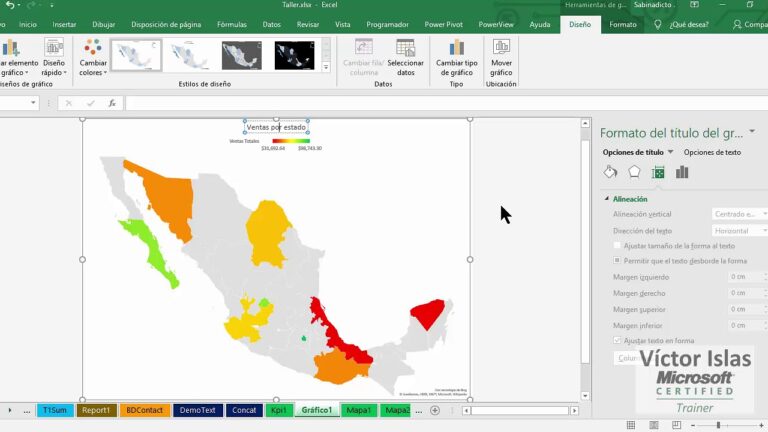Viewport: 768px width, 432px height.
Task: Click the Margen inferior value field
Action: coord(745,325)
